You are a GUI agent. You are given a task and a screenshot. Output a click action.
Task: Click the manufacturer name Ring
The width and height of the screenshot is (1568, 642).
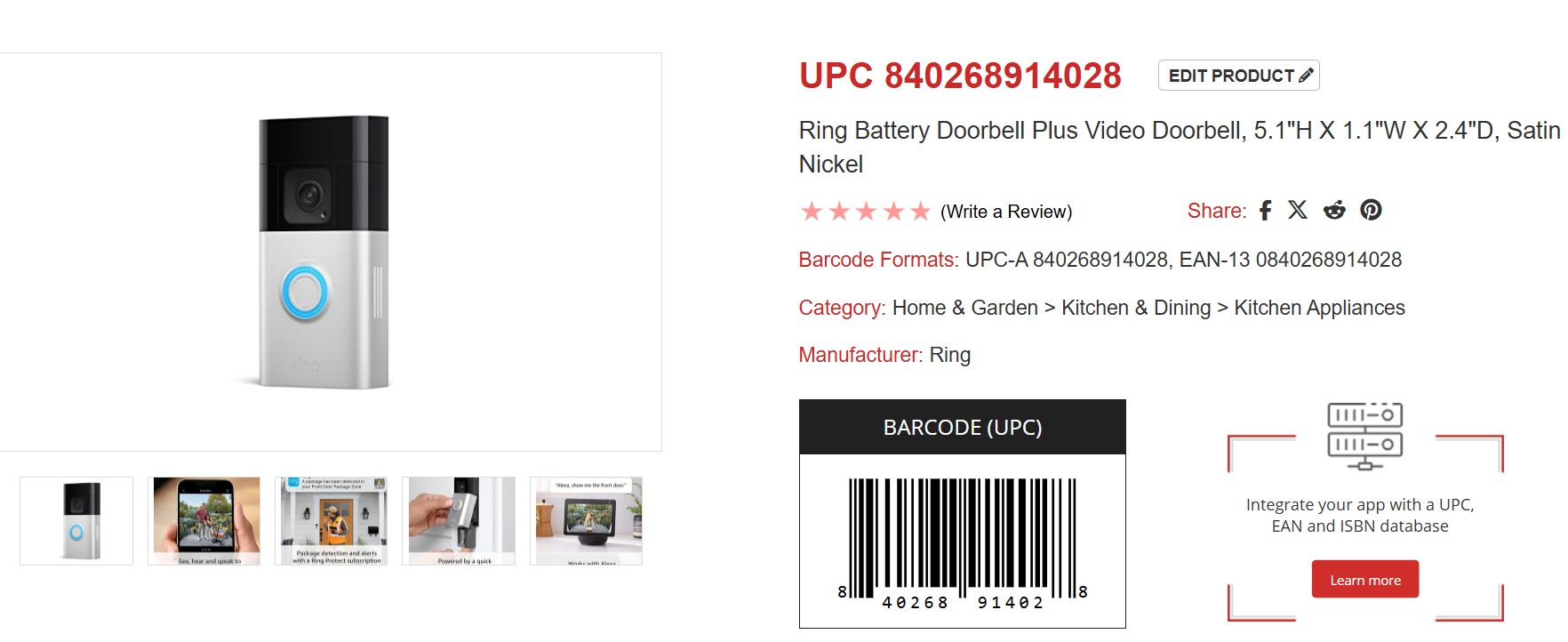point(949,356)
